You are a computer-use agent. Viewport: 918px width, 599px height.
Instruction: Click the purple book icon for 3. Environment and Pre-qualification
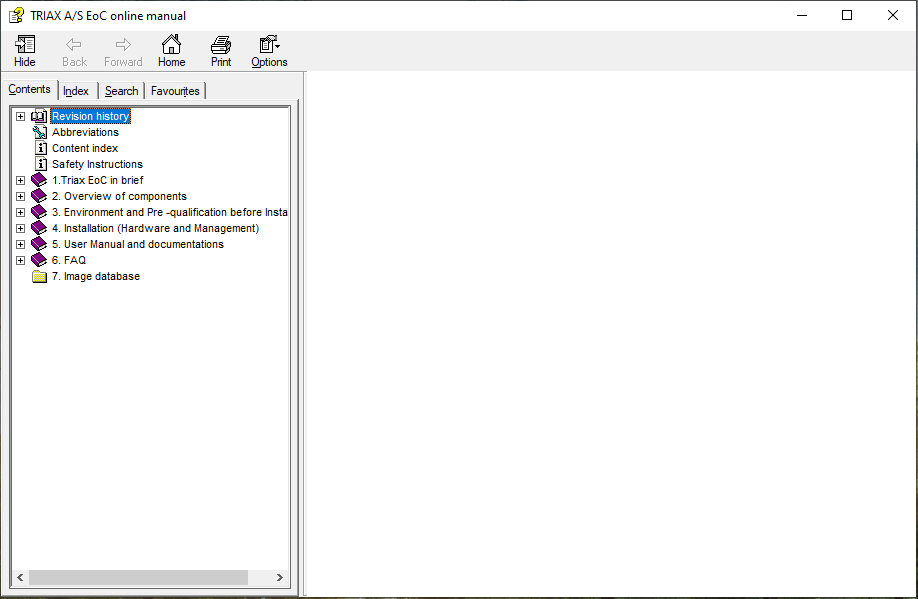click(x=39, y=212)
